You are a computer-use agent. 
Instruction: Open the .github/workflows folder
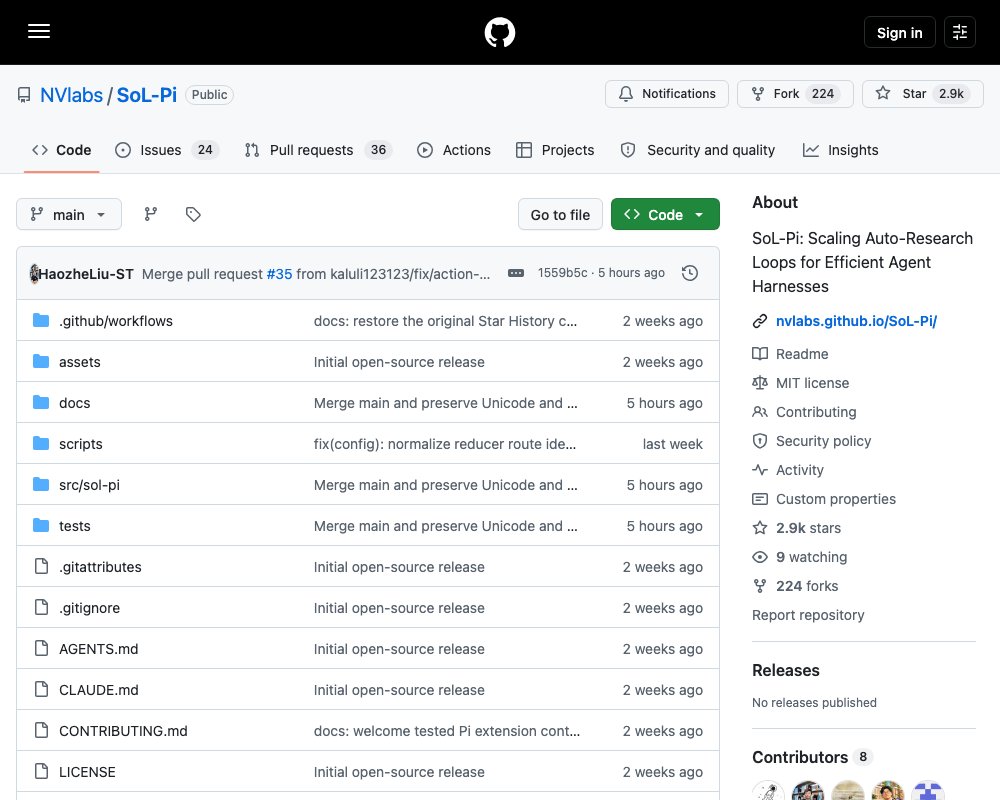tap(115, 321)
